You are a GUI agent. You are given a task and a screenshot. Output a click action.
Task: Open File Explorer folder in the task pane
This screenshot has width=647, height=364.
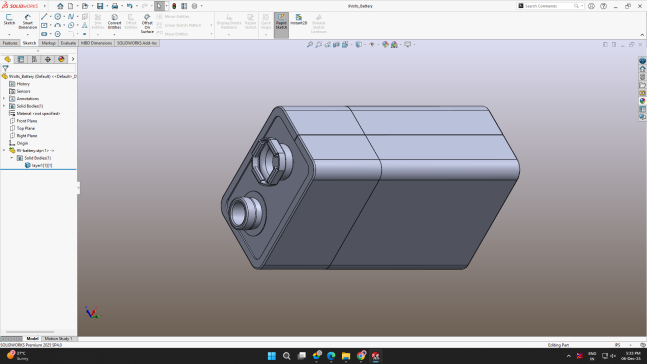(x=642, y=85)
